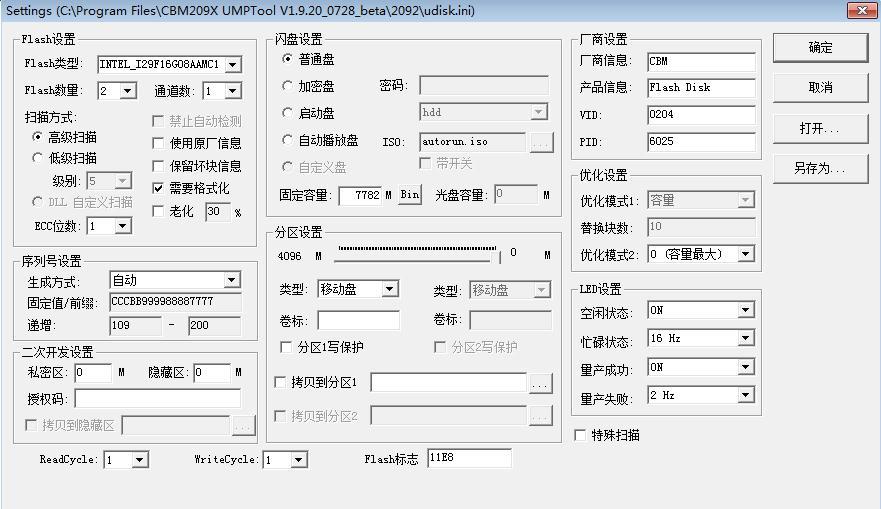This screenshot has height=509, width=881.
Task: Select the 加密盘 radio option
Action: tap(288, 87)
